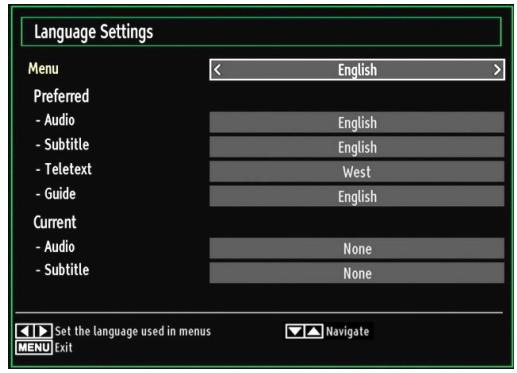Click the left arrow on Menu language selector
The width and height of the screenshot is (517, 373).
pyautogui.click(x=217, y=70)
